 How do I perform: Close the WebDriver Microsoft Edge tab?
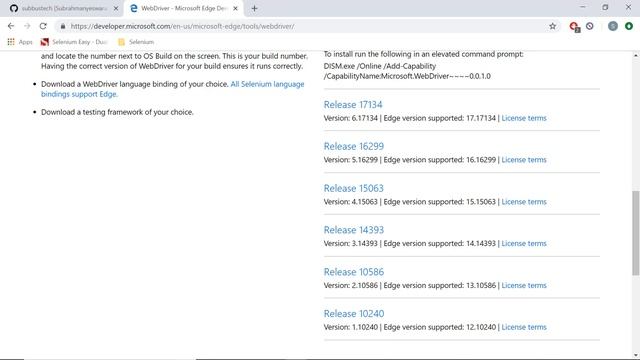[235, 8]
